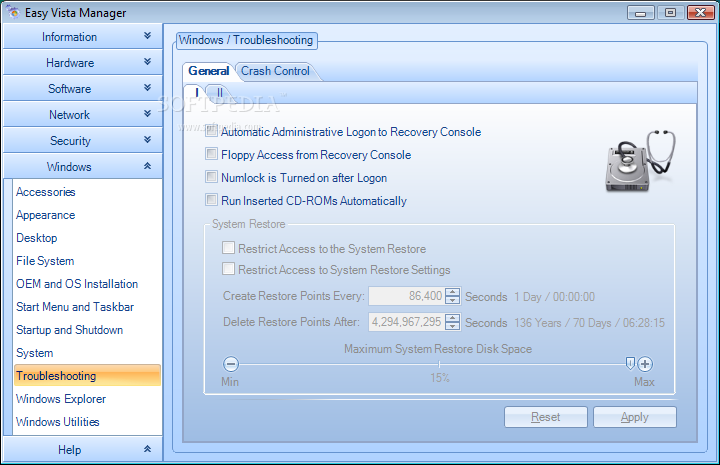This screenshot has width=720, height=465.
Task: Open Start Menu and Taskbar settings
Action: tap(75, 307)
